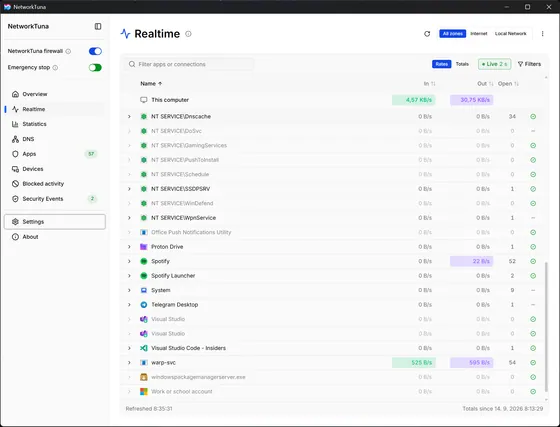This screenshot has height=427, width=560.
Task: Expand the NT SERVICE\WpnService row
Action: pos(129,218)
